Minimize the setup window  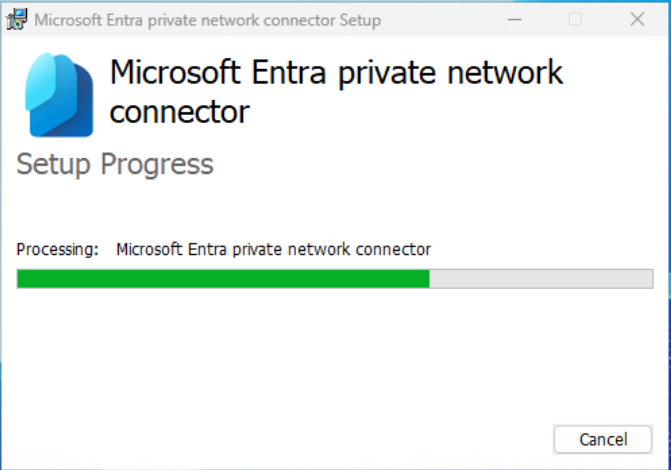click(513, 20)
